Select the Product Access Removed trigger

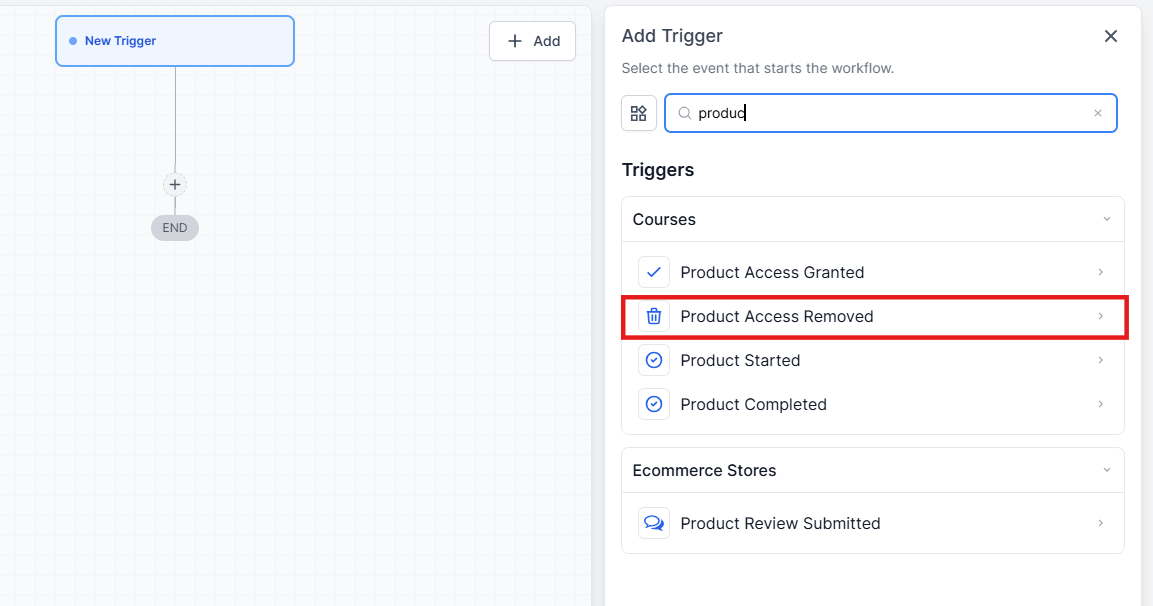click(x=777, y=316)
